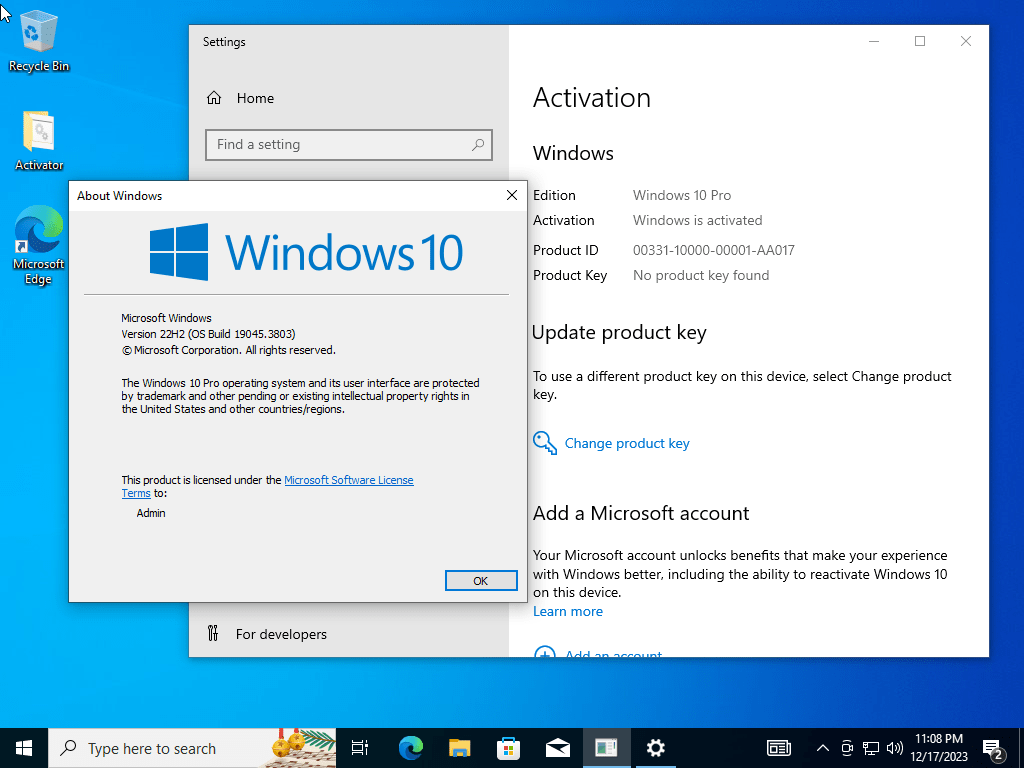
Task: Click the No product key found text
Action: 701,276
